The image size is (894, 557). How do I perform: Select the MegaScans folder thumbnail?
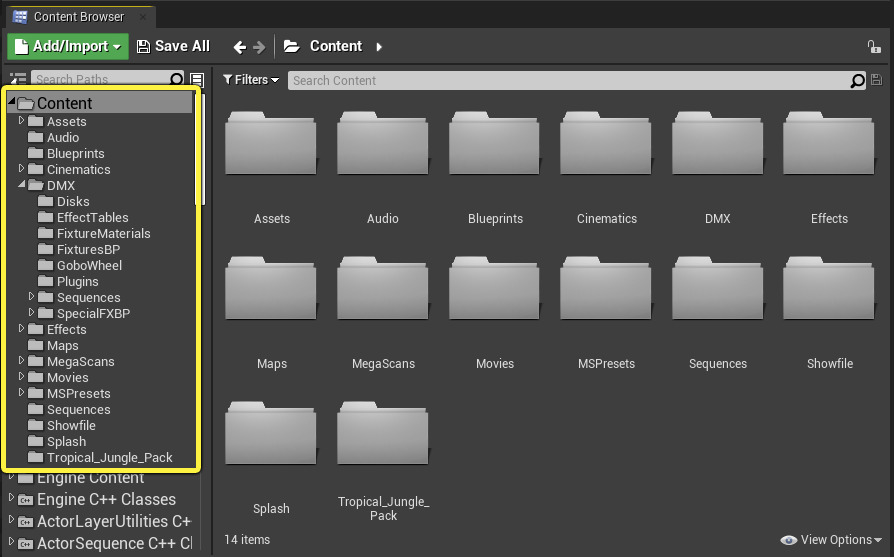click(383, 288)
